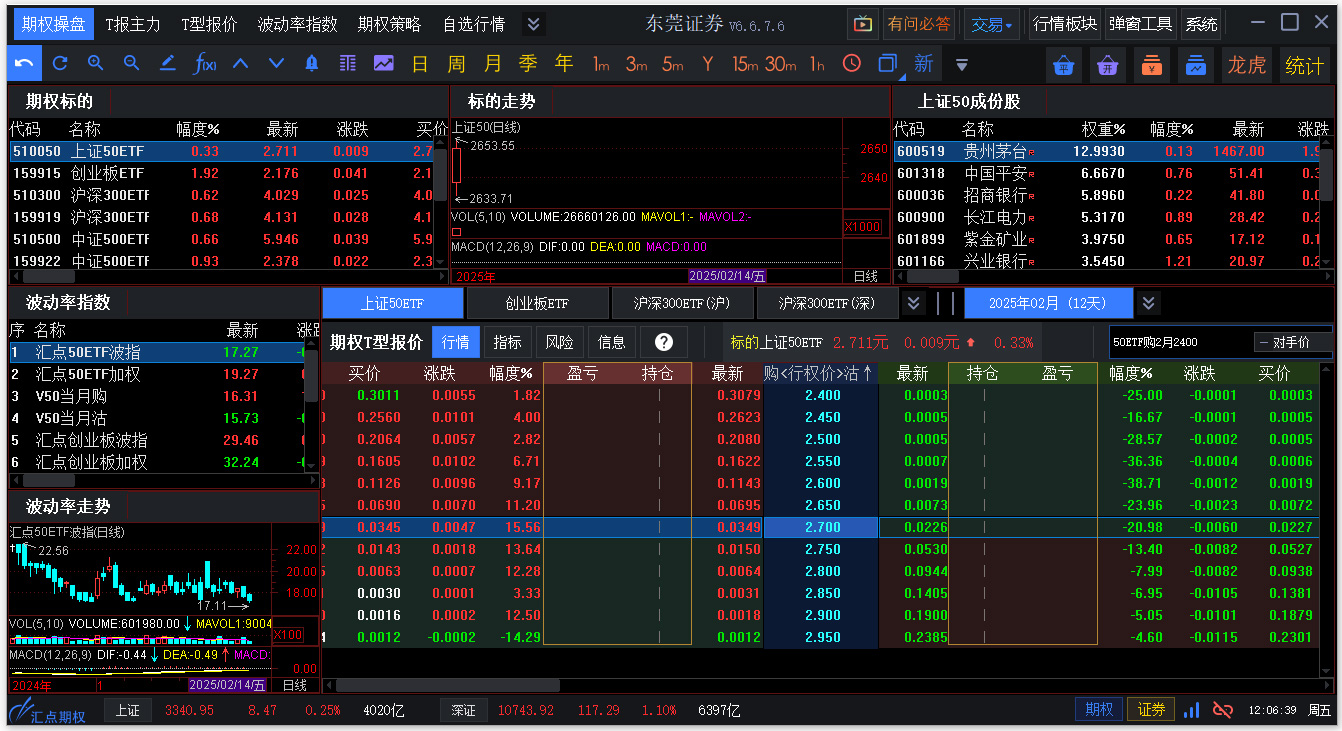The image size is (1342, 731).
Task: Open the T型报价 tab
Action: [209, 24]
